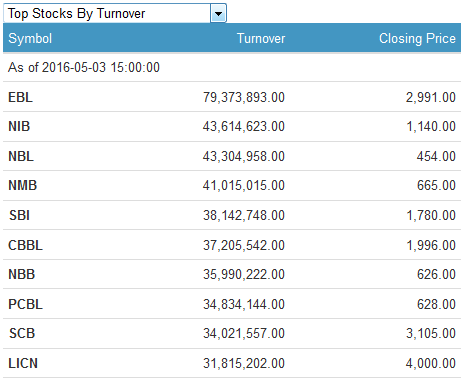Click the Closing Price column header
Viewport: 464px width, 378px height.
click(417, 38)
